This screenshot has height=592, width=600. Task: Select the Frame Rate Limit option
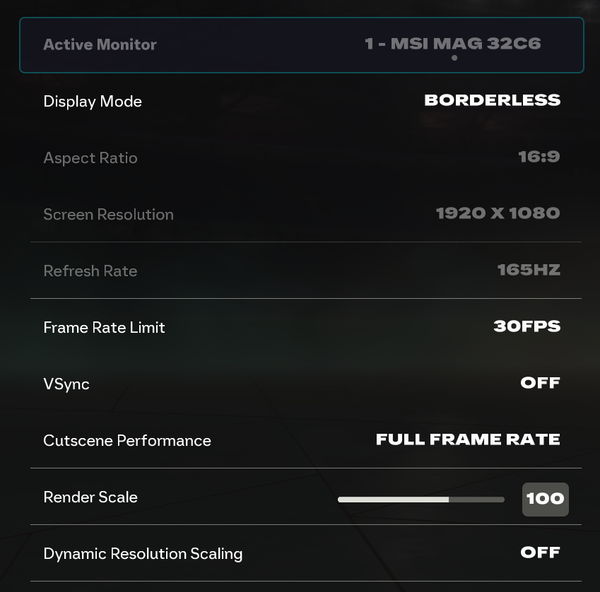pyautogui.click(x=104, y=327)
